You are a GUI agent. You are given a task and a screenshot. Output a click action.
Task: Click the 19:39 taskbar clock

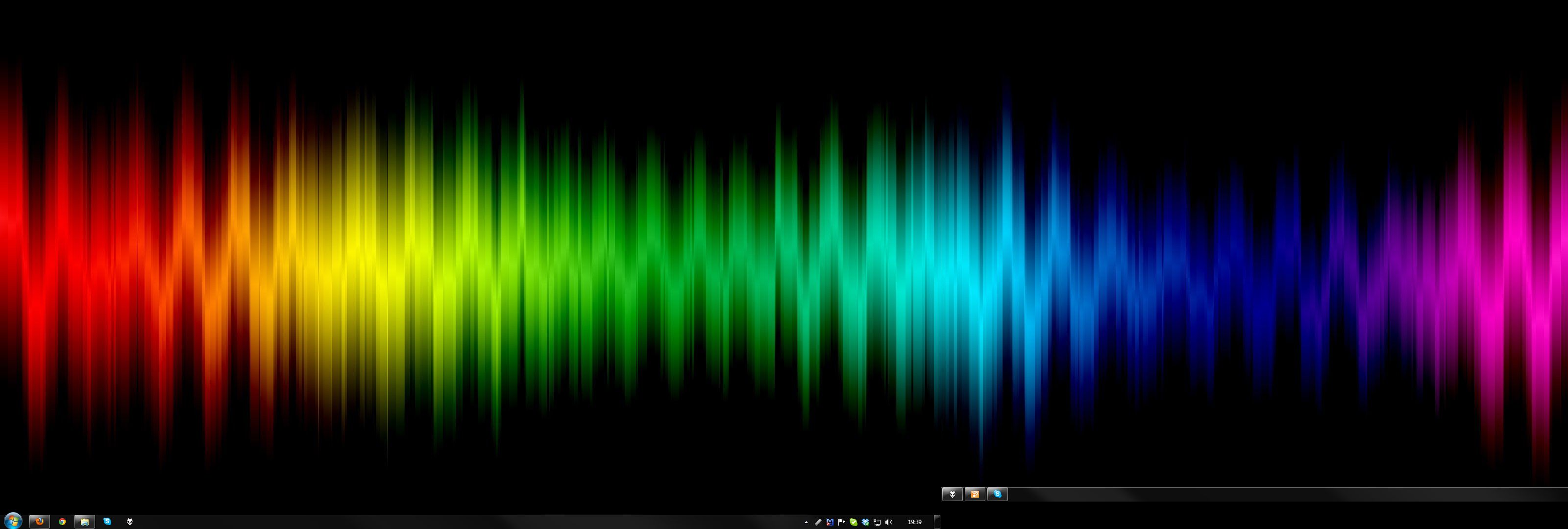[x=914, y=522]
